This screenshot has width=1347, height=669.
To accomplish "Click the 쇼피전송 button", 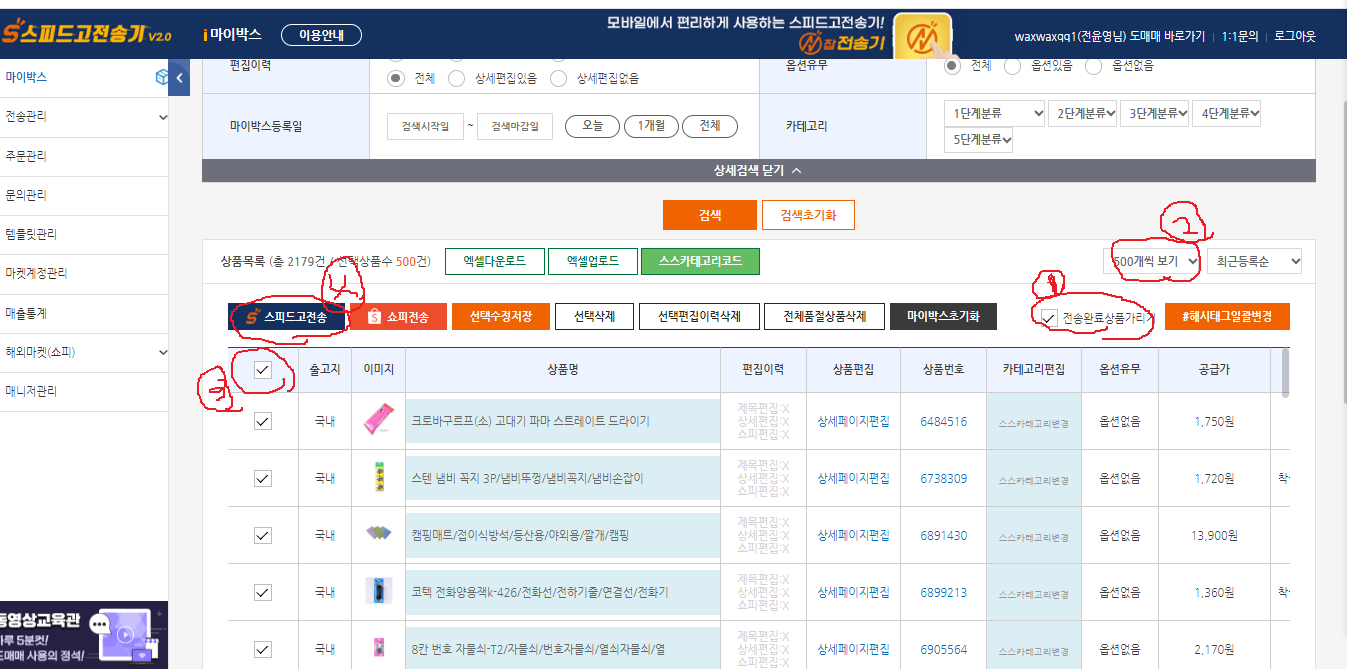I will point(397,317).
